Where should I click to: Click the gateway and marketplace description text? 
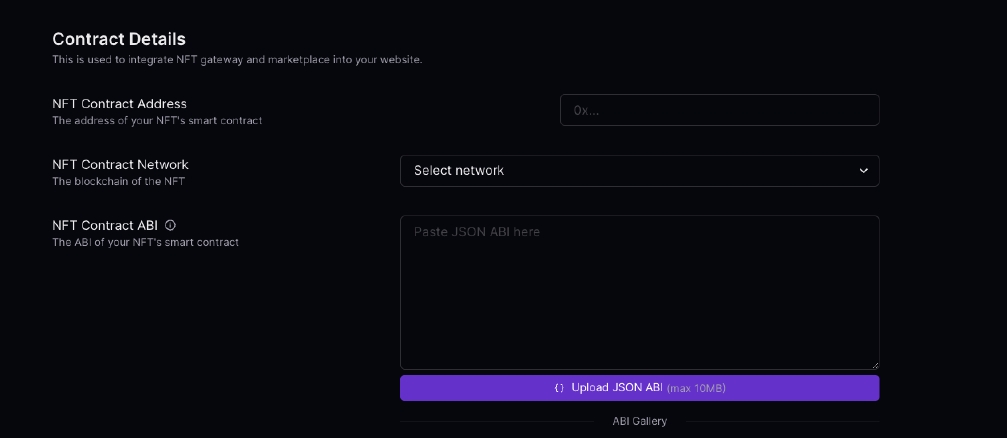coord(237,60)
